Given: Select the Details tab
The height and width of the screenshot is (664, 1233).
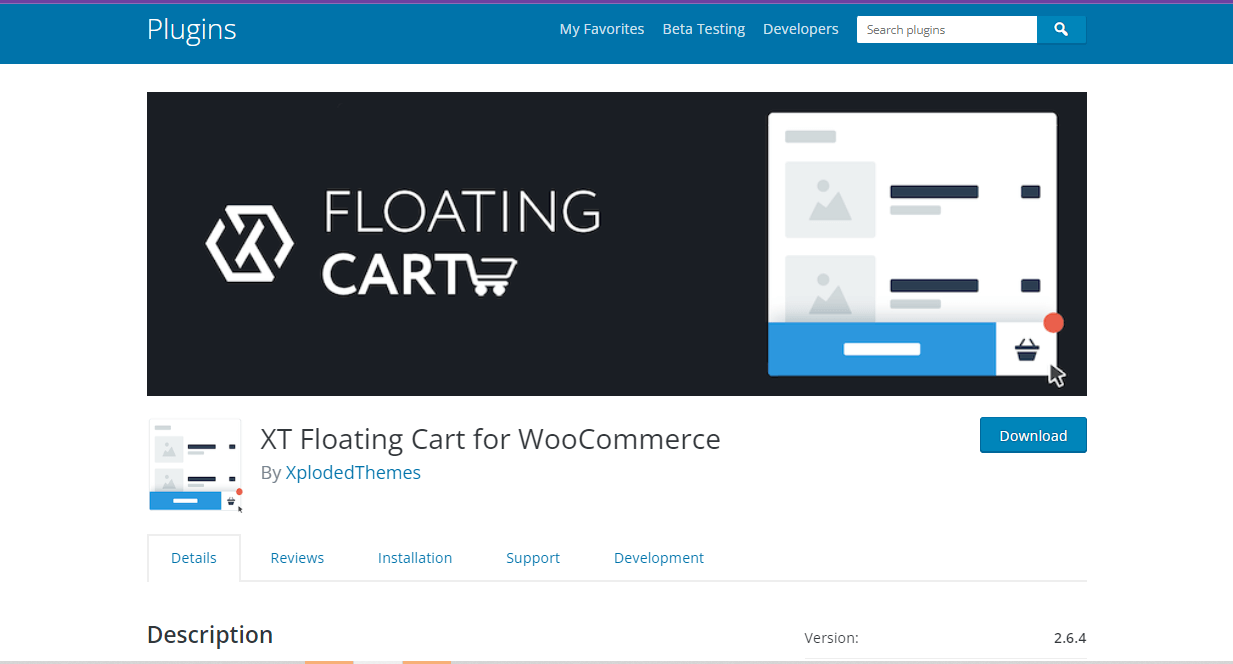Looking at the screenshot, I should click(194, 557).
